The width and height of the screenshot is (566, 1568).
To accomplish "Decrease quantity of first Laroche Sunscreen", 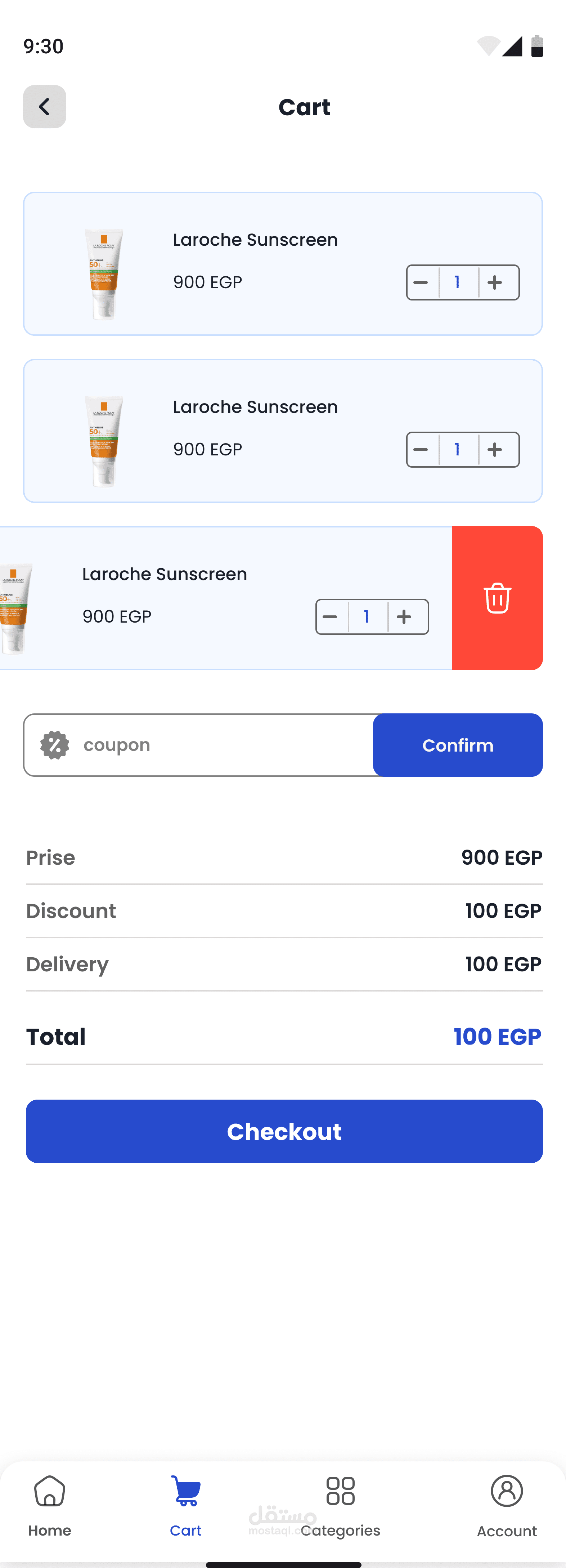I will pyautogui.click(x=421, y=282).
